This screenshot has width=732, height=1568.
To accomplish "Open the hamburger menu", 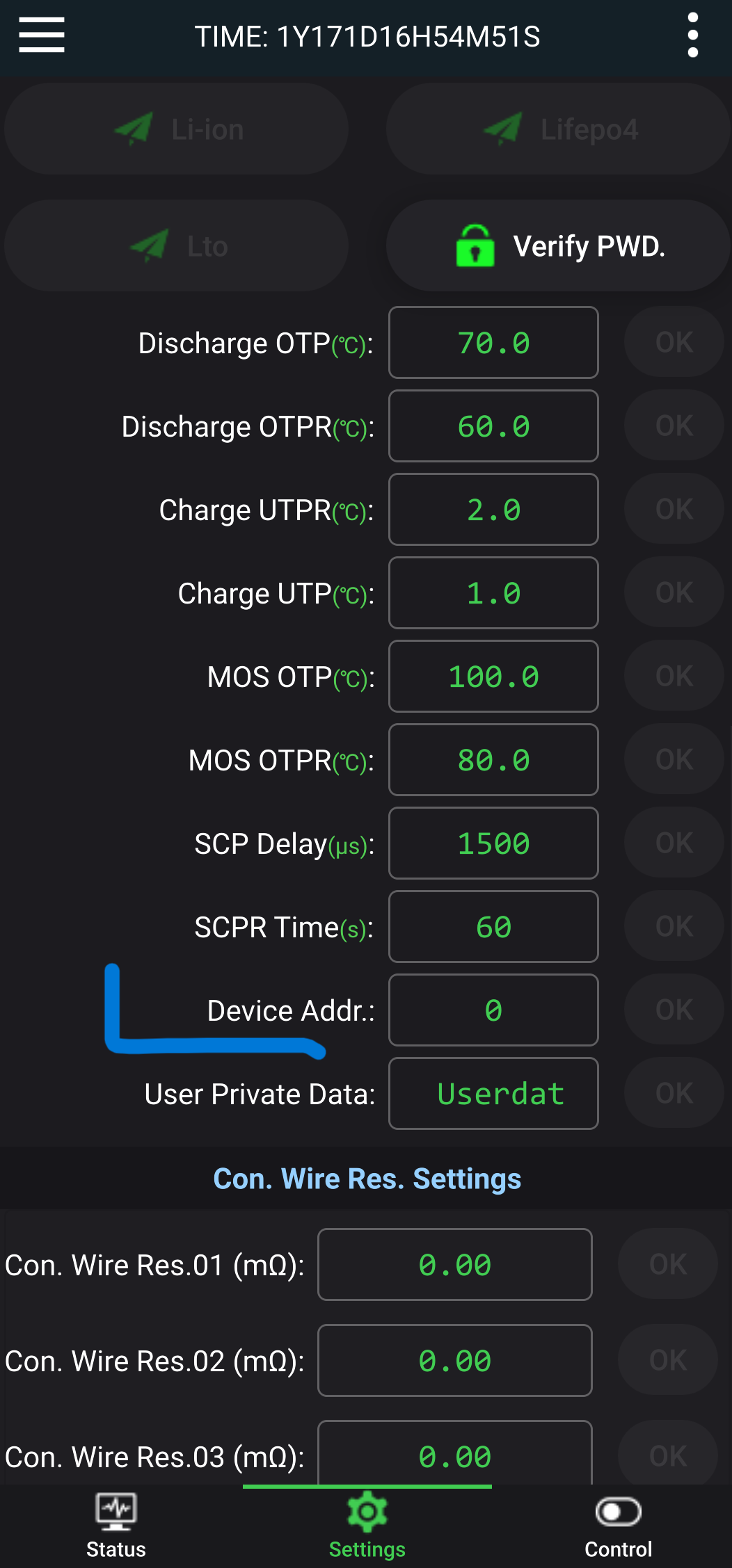I will pyautogui.click(x=42, y=35).
